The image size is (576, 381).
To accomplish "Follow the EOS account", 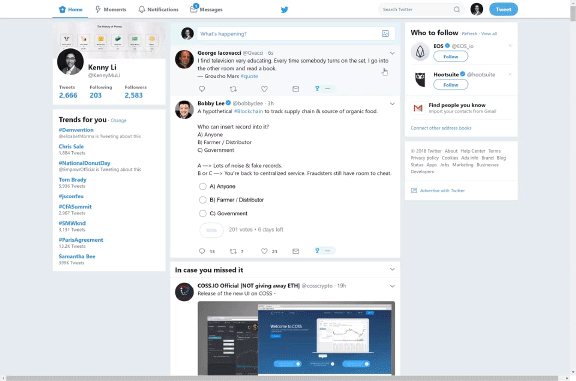I will [451, 57].
